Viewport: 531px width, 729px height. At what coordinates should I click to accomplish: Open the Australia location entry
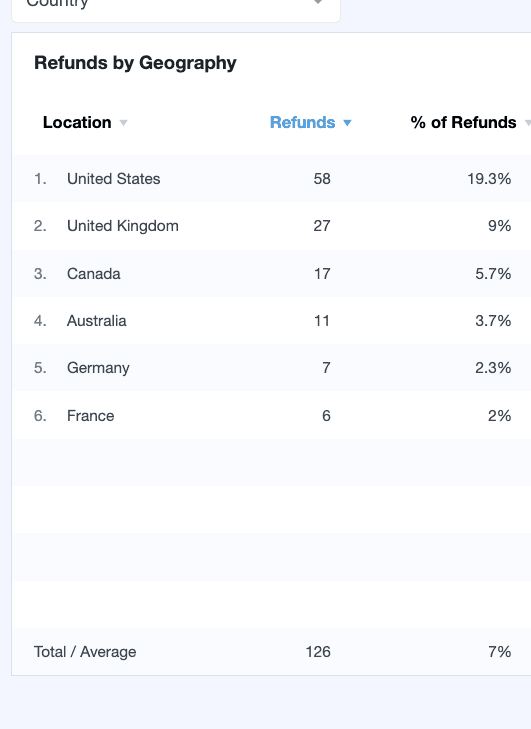click(97, 321)
